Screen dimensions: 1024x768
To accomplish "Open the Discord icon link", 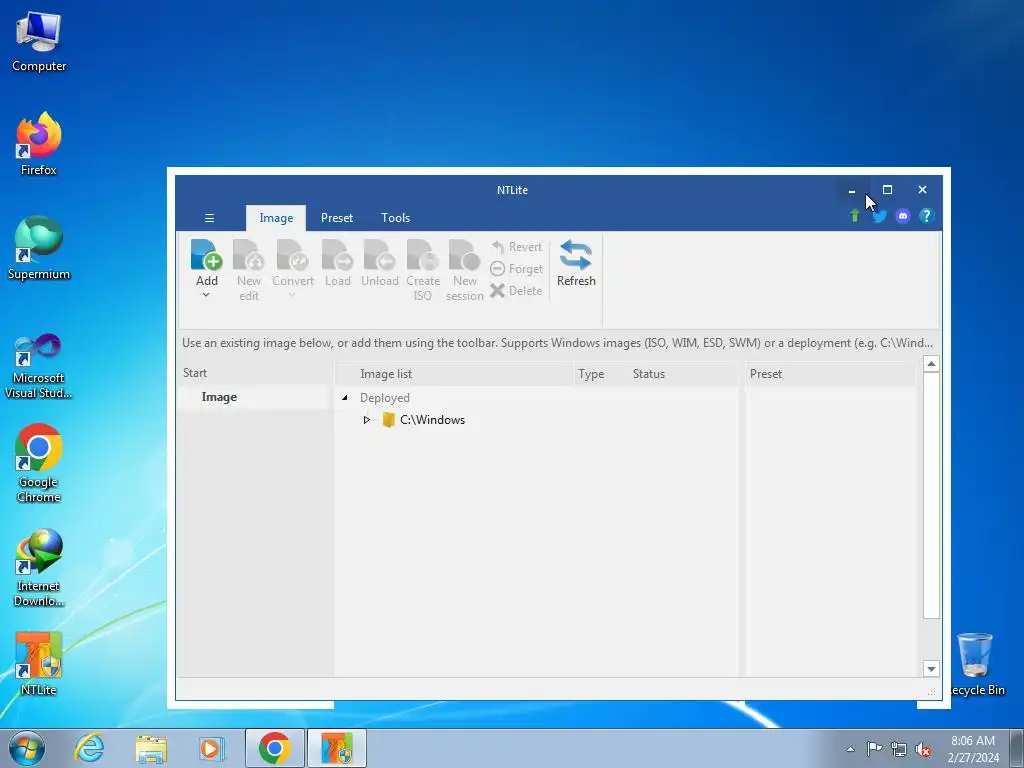I will click(x=903, y=216).
